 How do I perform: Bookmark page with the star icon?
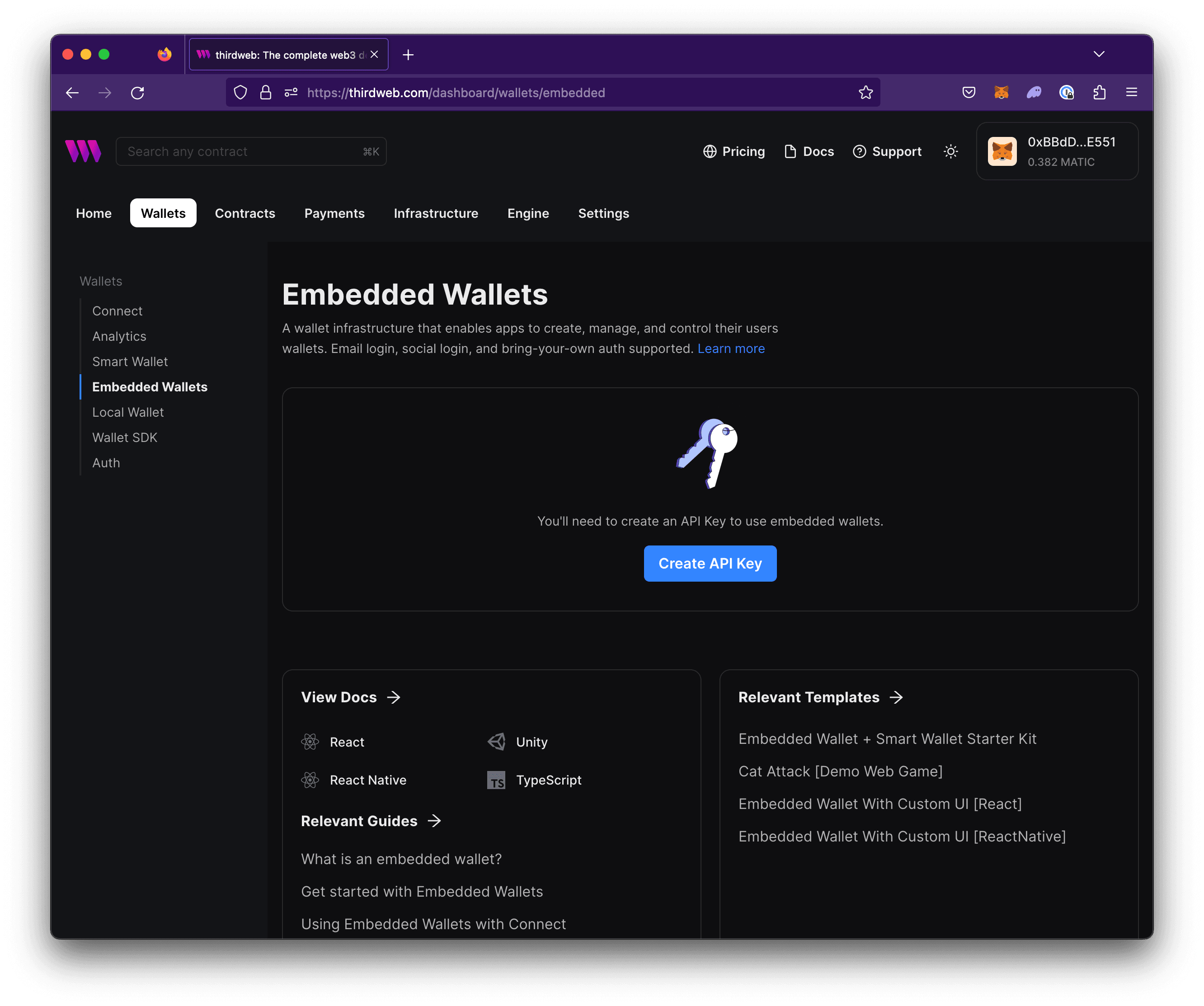pos(865,92)
